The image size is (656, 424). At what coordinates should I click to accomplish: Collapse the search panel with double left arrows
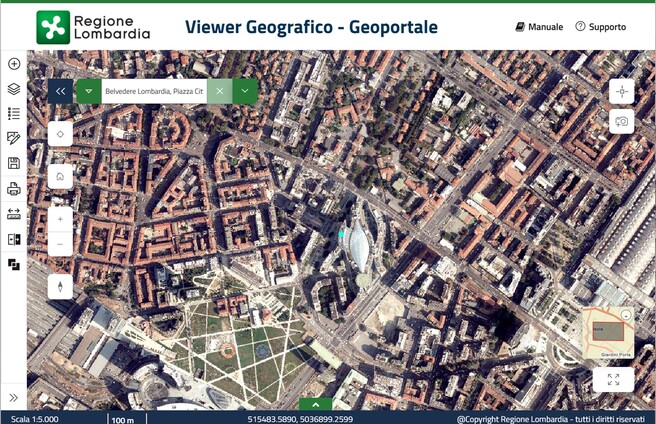coord(60,91)
